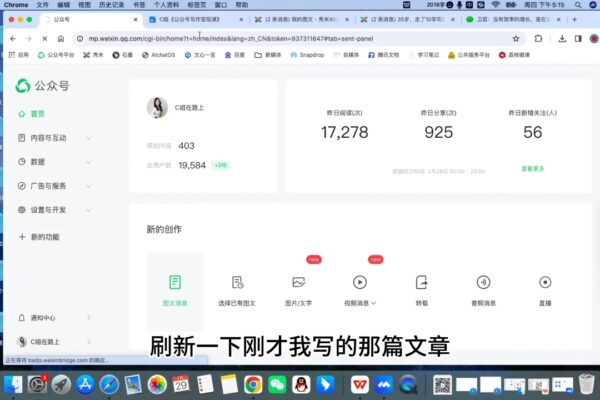Switch to the 35岁 article tab
Screen dimensions: 600x400
click(x=408, y=19)
